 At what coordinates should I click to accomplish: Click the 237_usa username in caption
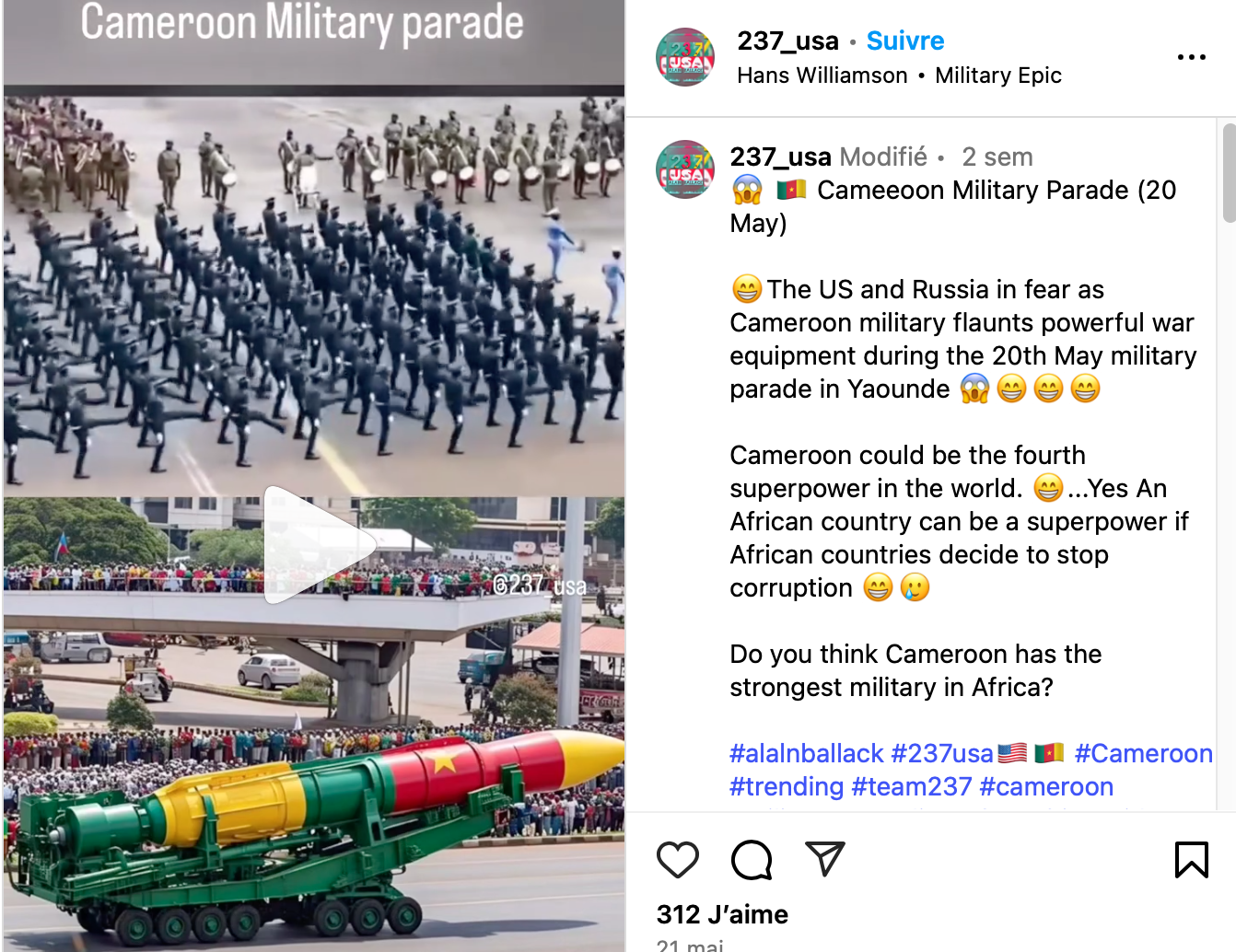click(x=780, y=157)
